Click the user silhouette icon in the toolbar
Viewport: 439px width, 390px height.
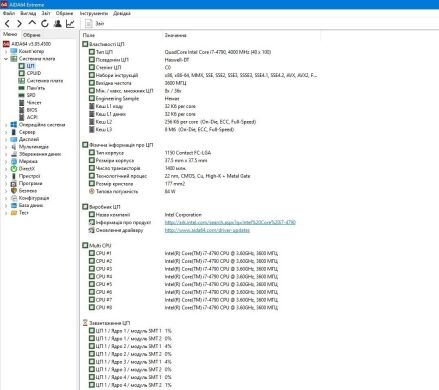[x=58, y=23]
